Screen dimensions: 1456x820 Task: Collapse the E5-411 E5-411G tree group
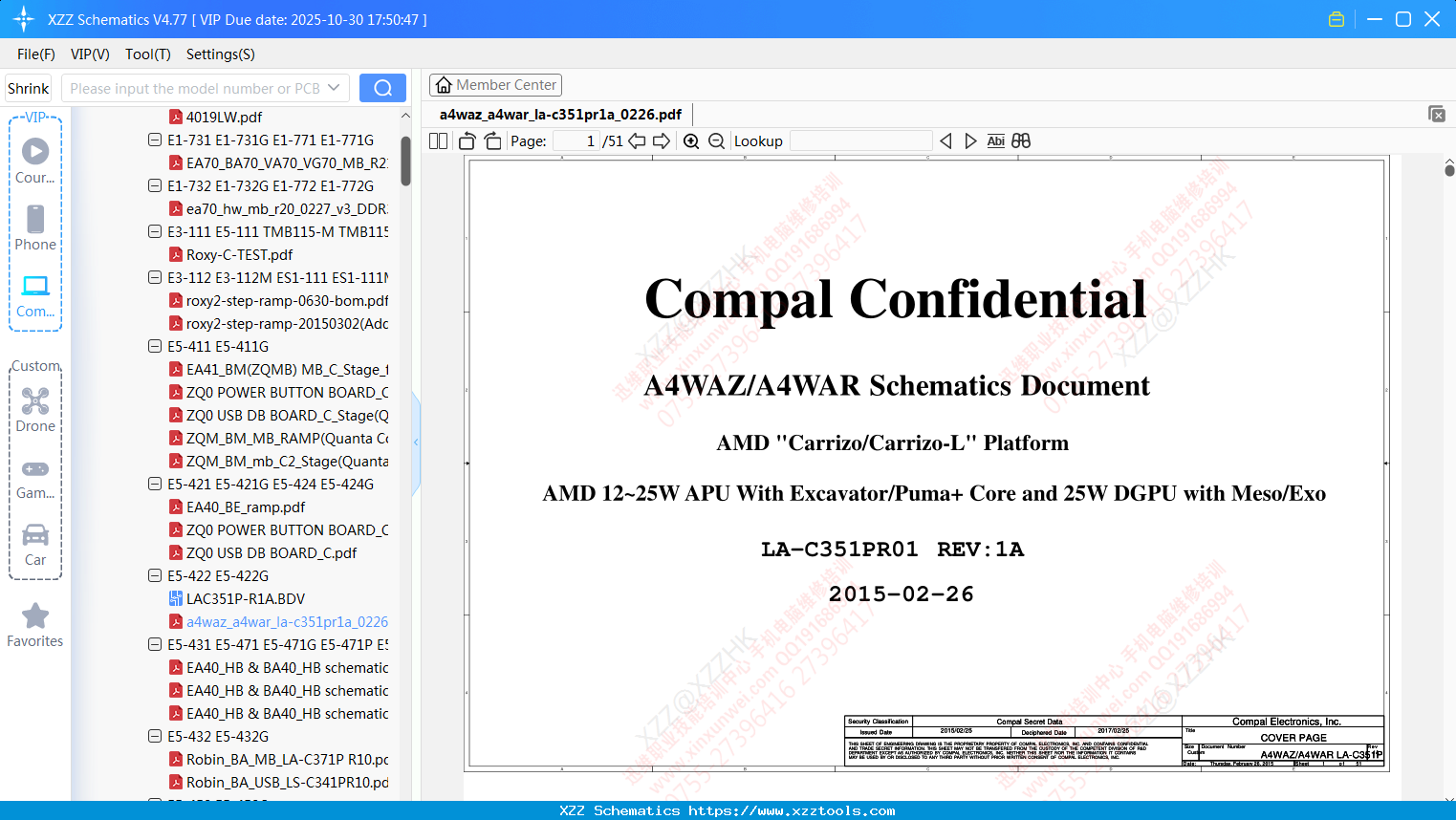coord(155,346)
